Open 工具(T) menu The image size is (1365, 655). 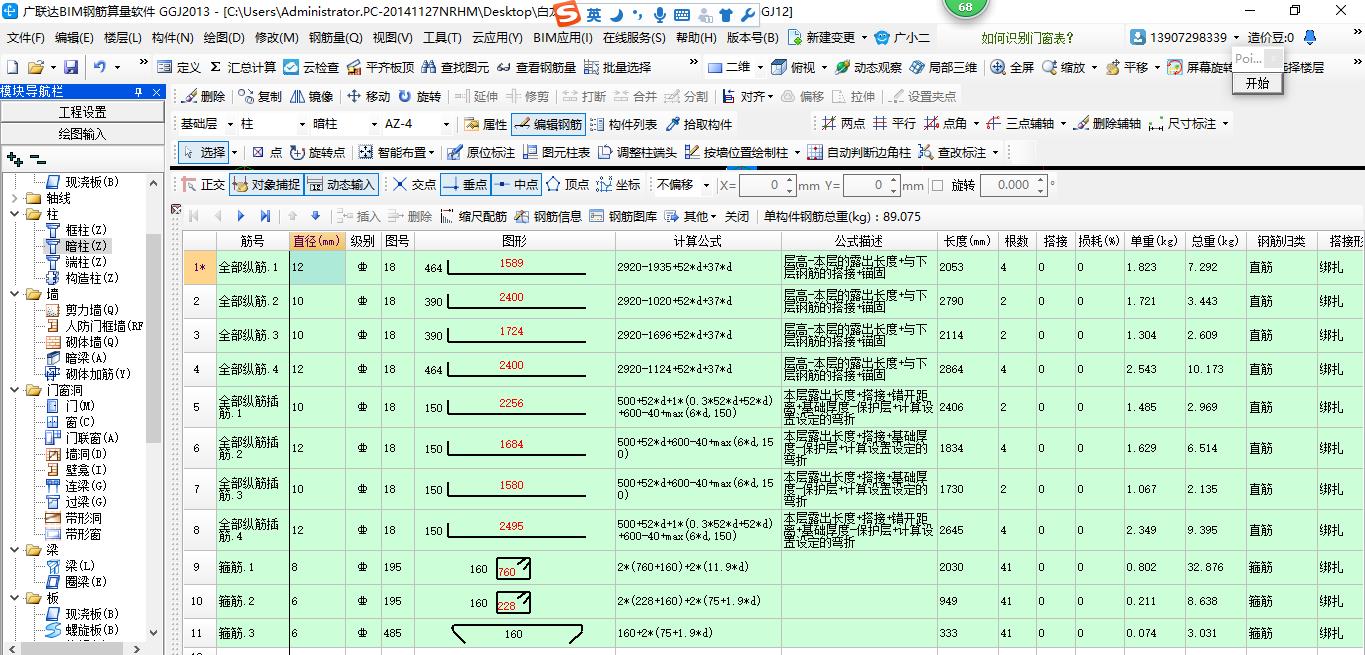[442, 38]
